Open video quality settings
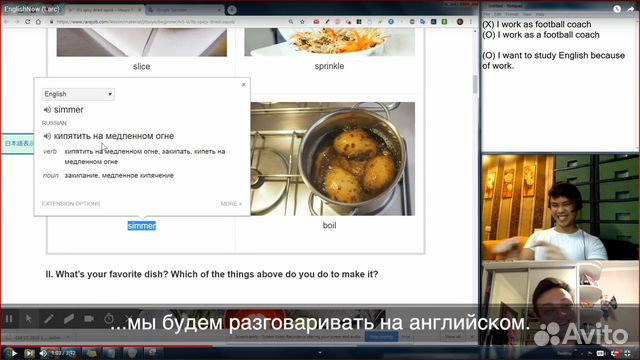Image resolution: width=640 pixels, height=360 pixels. (615, 353)
